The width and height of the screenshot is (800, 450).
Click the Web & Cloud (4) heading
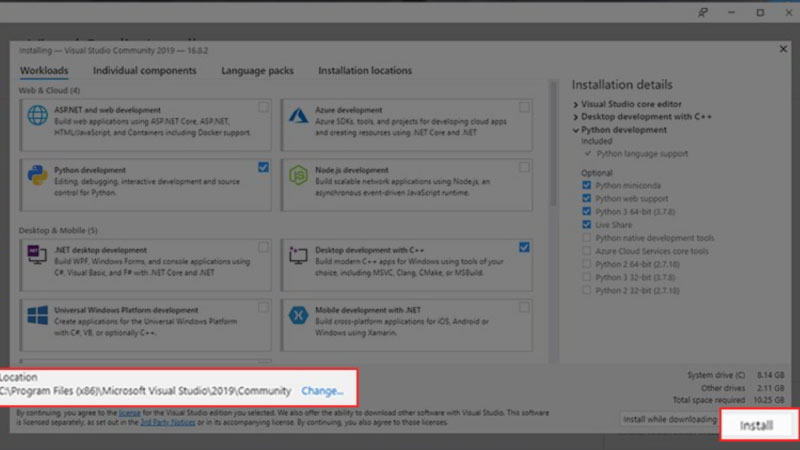[49, 90]
